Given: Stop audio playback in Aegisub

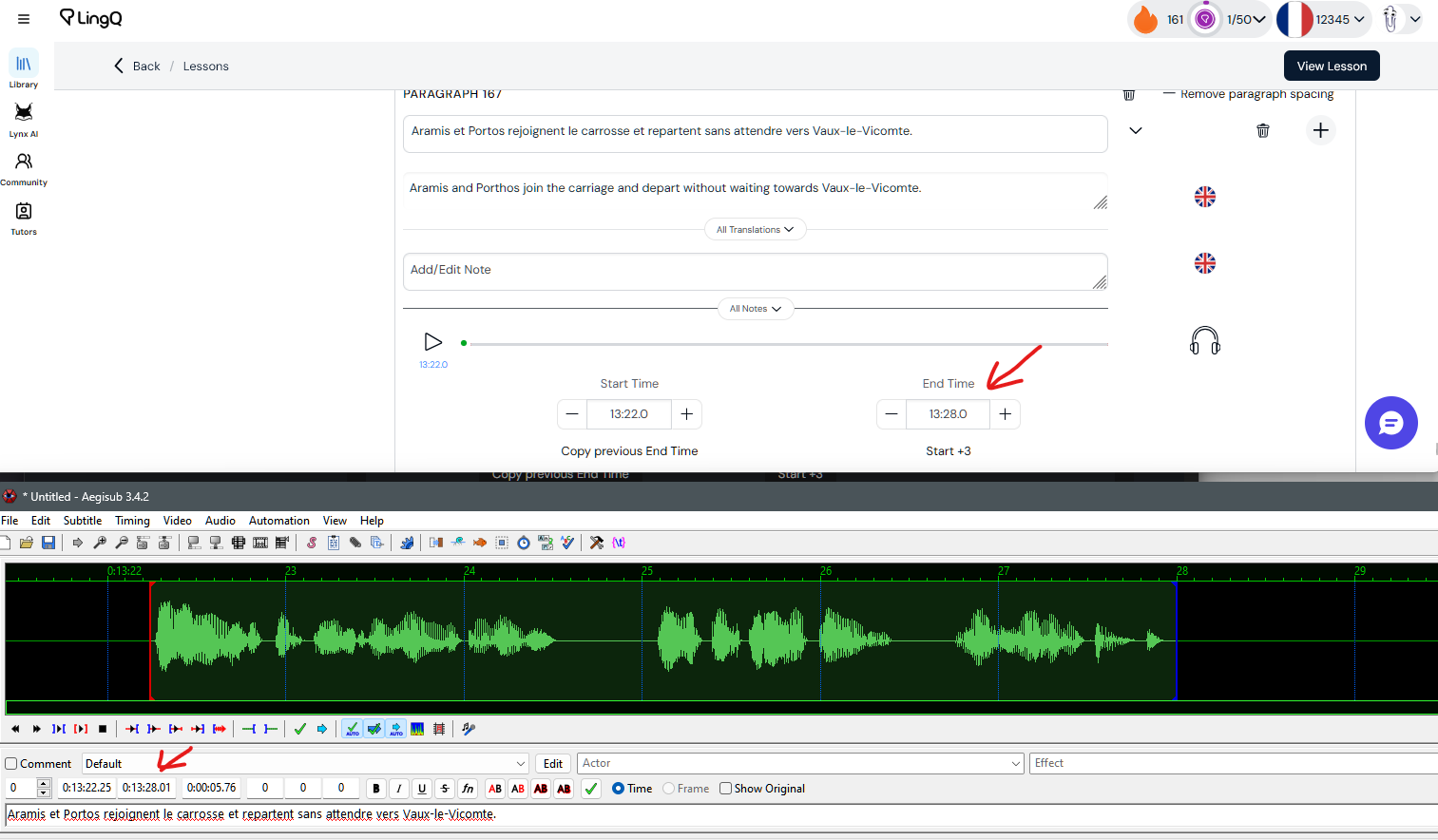Looking at the screenshot, I should 103,729.
